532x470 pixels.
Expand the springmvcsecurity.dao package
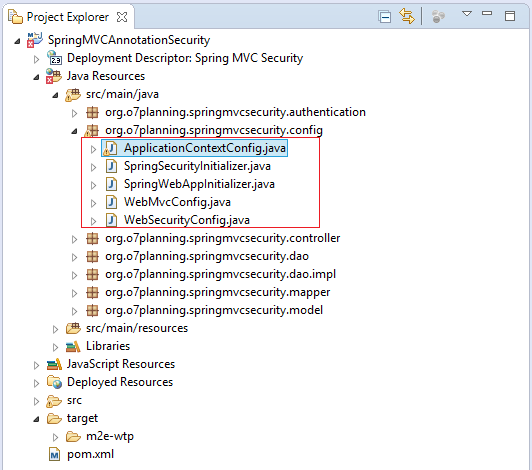74,258
